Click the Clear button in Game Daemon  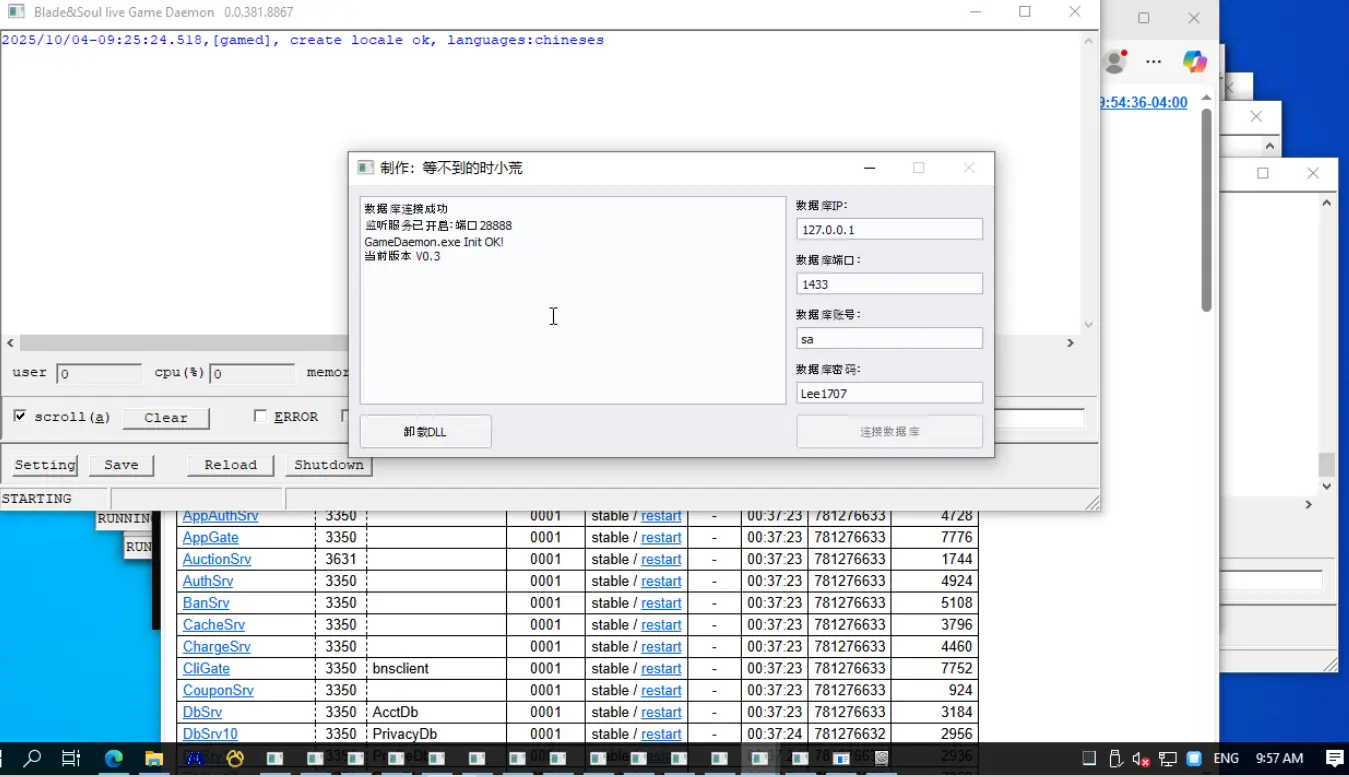point(166,418)
